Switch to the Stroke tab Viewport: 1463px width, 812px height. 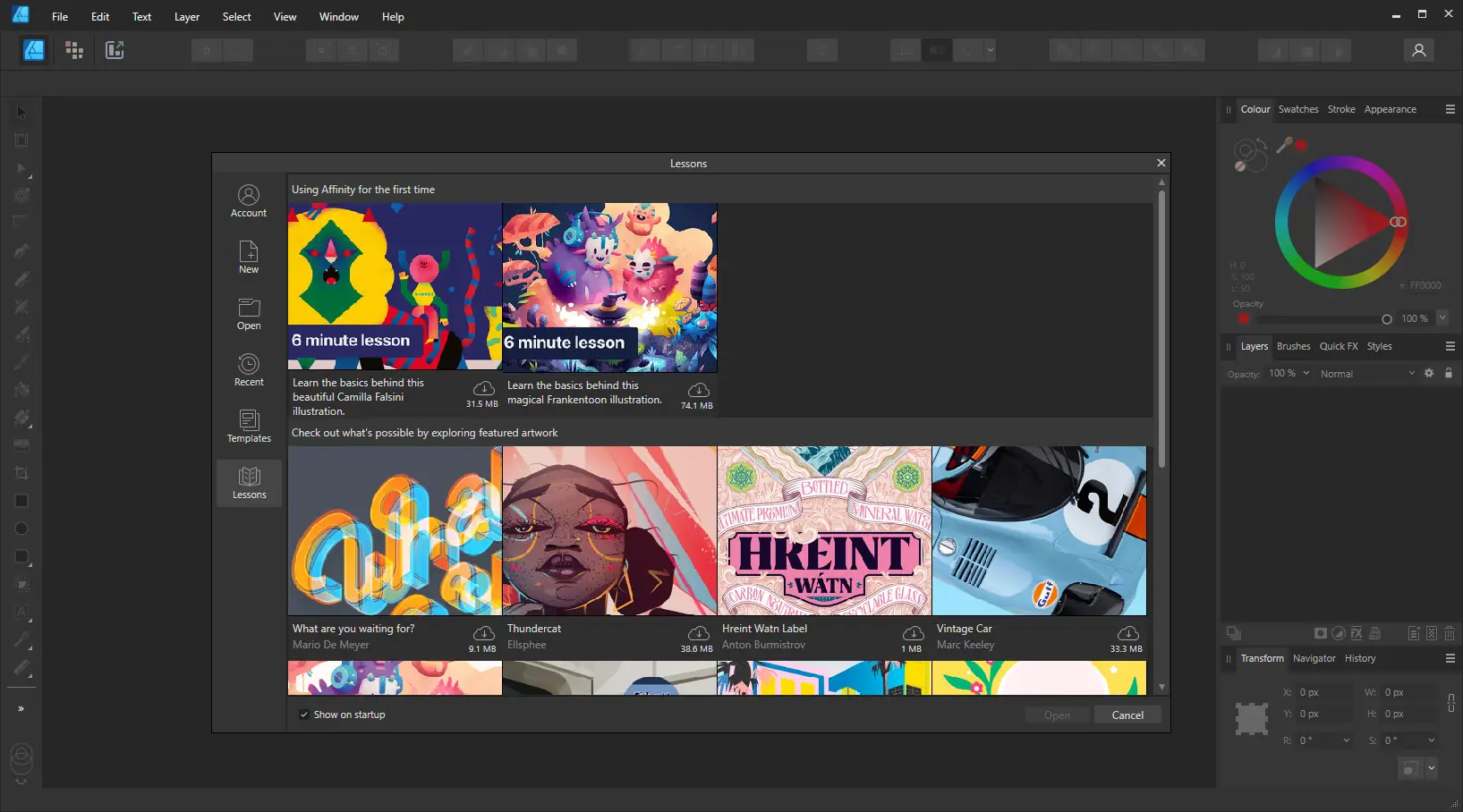tap(1341, 109)
